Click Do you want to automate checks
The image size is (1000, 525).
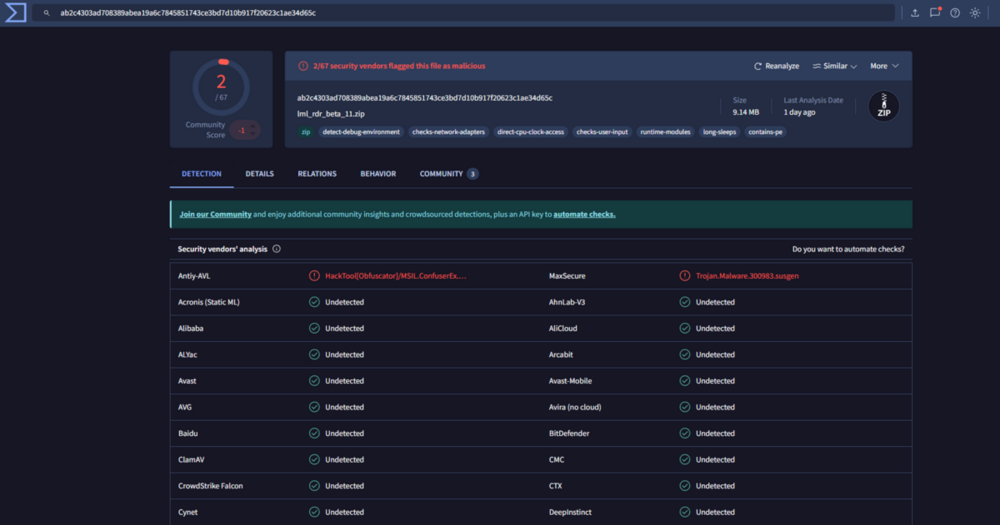(848, 249)
